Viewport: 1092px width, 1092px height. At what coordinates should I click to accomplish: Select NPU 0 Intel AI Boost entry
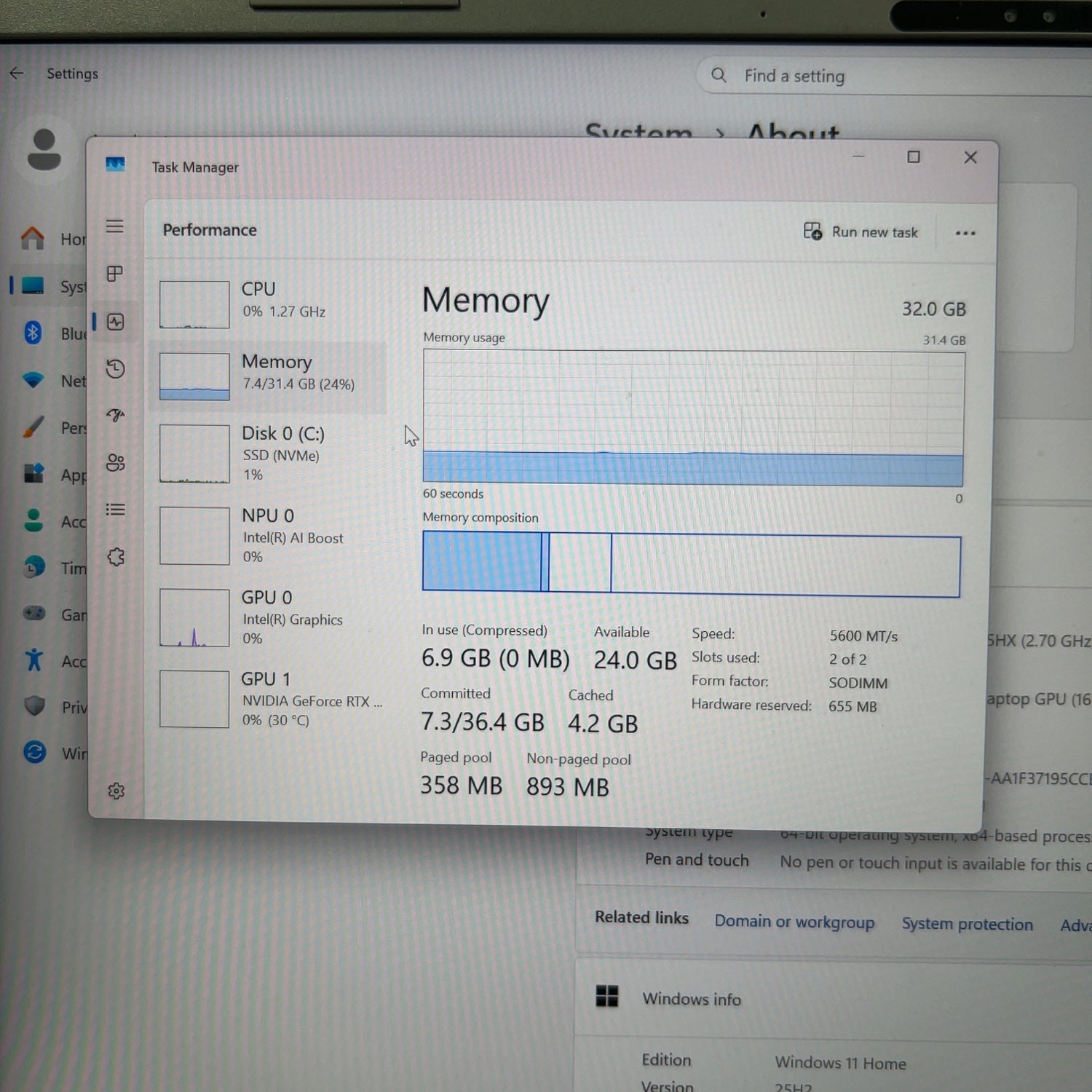point(268,536)
